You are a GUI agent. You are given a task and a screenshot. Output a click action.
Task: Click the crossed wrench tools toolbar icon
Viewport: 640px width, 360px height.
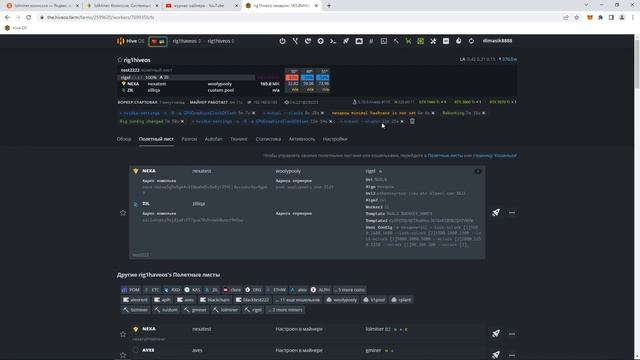pos(433,41)
